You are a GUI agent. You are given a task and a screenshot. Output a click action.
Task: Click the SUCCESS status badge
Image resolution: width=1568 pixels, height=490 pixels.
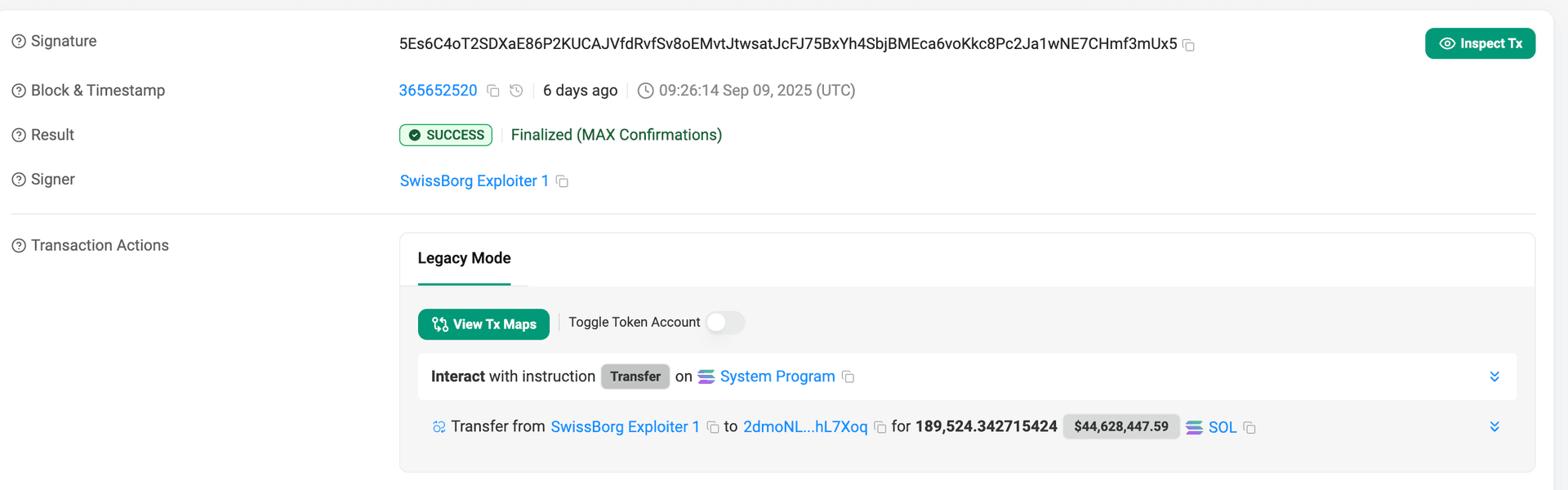pos(446,135)
